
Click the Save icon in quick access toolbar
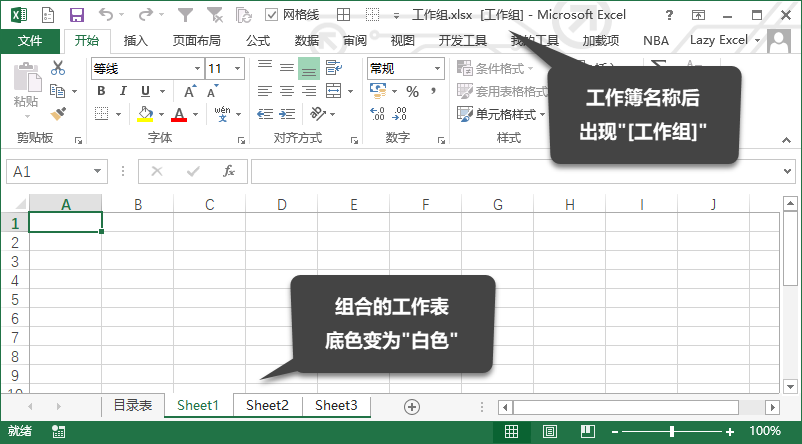click(x=77, y=15)
